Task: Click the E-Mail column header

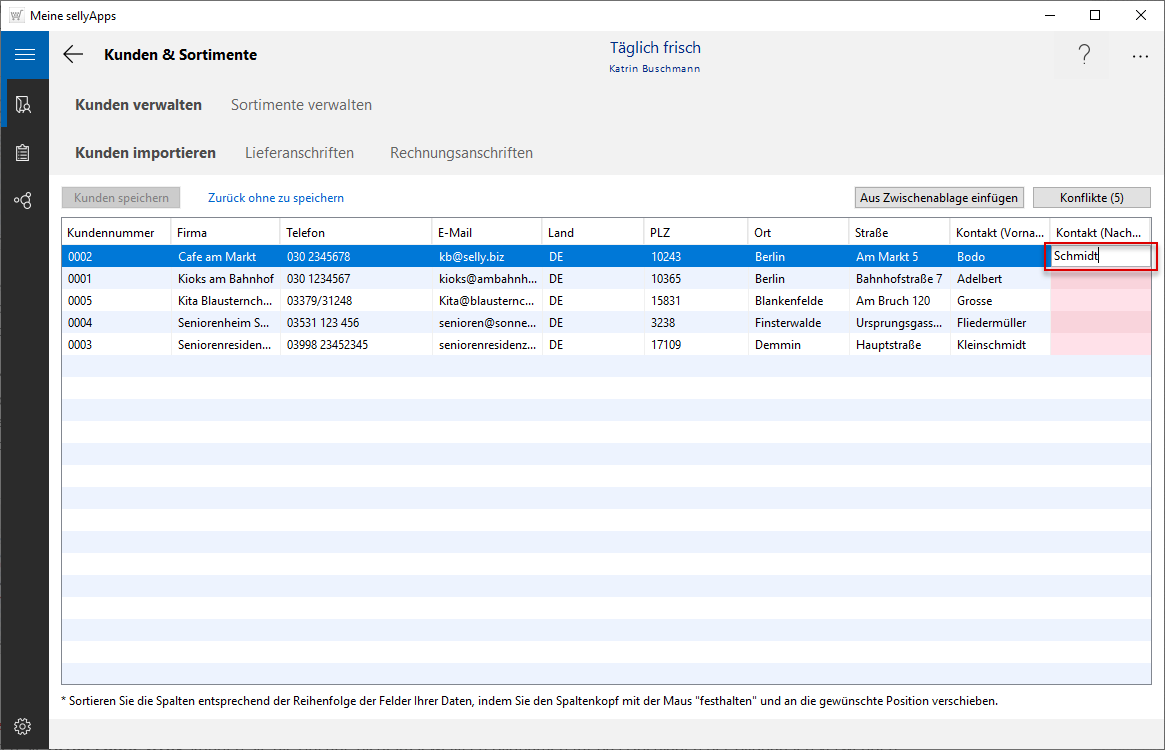Action: pyautogui.click(x=454, y=233)
